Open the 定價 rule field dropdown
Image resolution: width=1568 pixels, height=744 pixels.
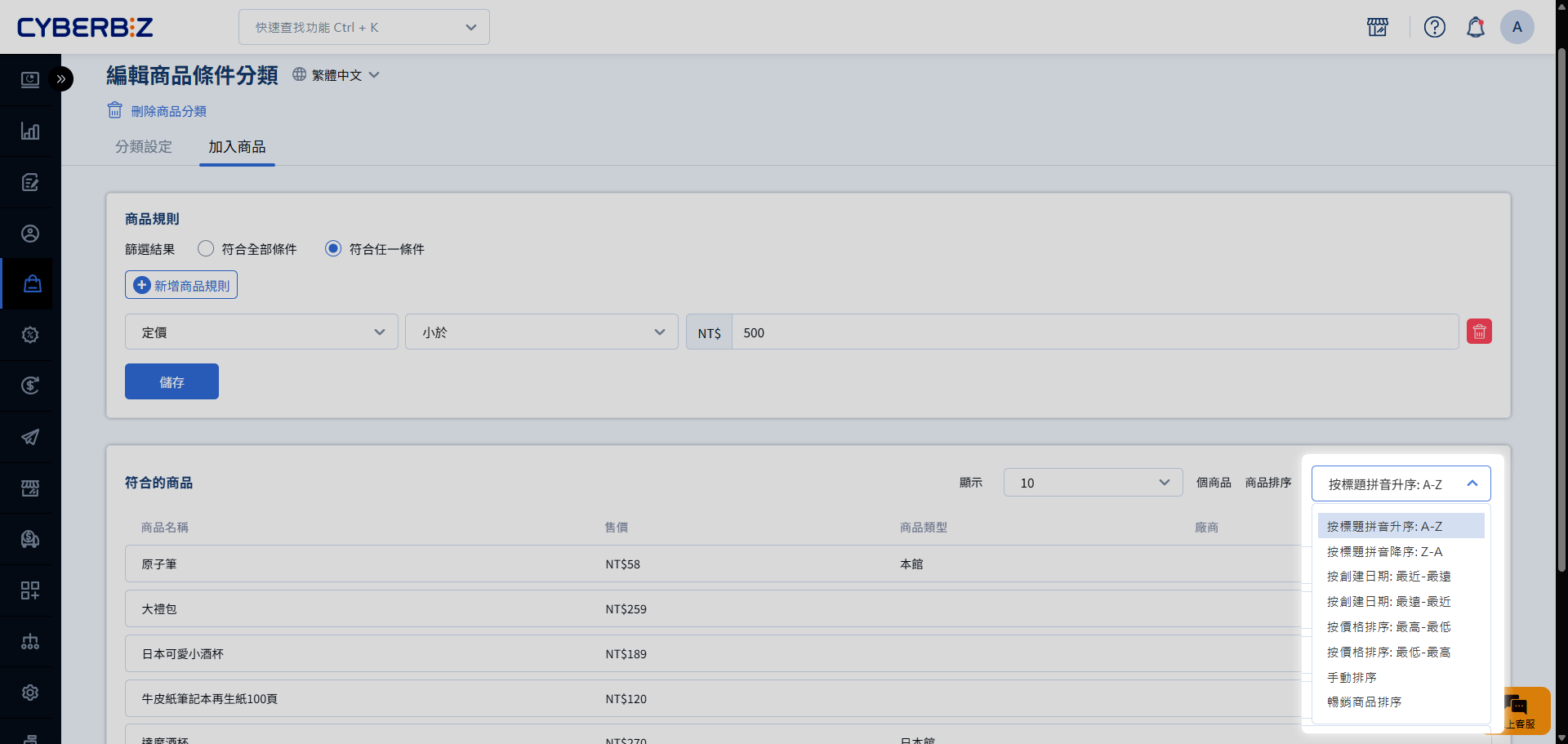click(261, 332)
